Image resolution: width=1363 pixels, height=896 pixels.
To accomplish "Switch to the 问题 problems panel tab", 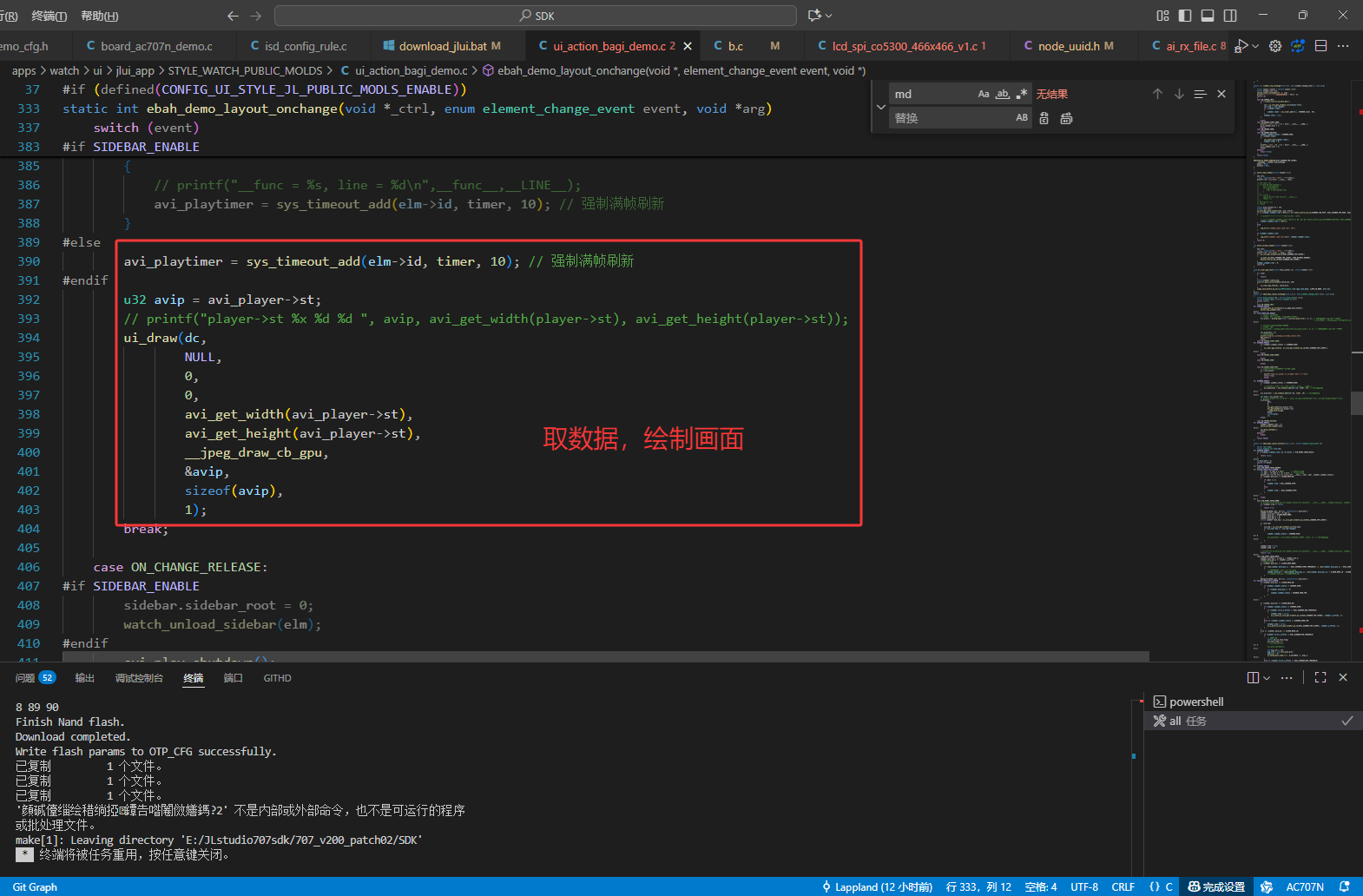I will click(35, 678).
